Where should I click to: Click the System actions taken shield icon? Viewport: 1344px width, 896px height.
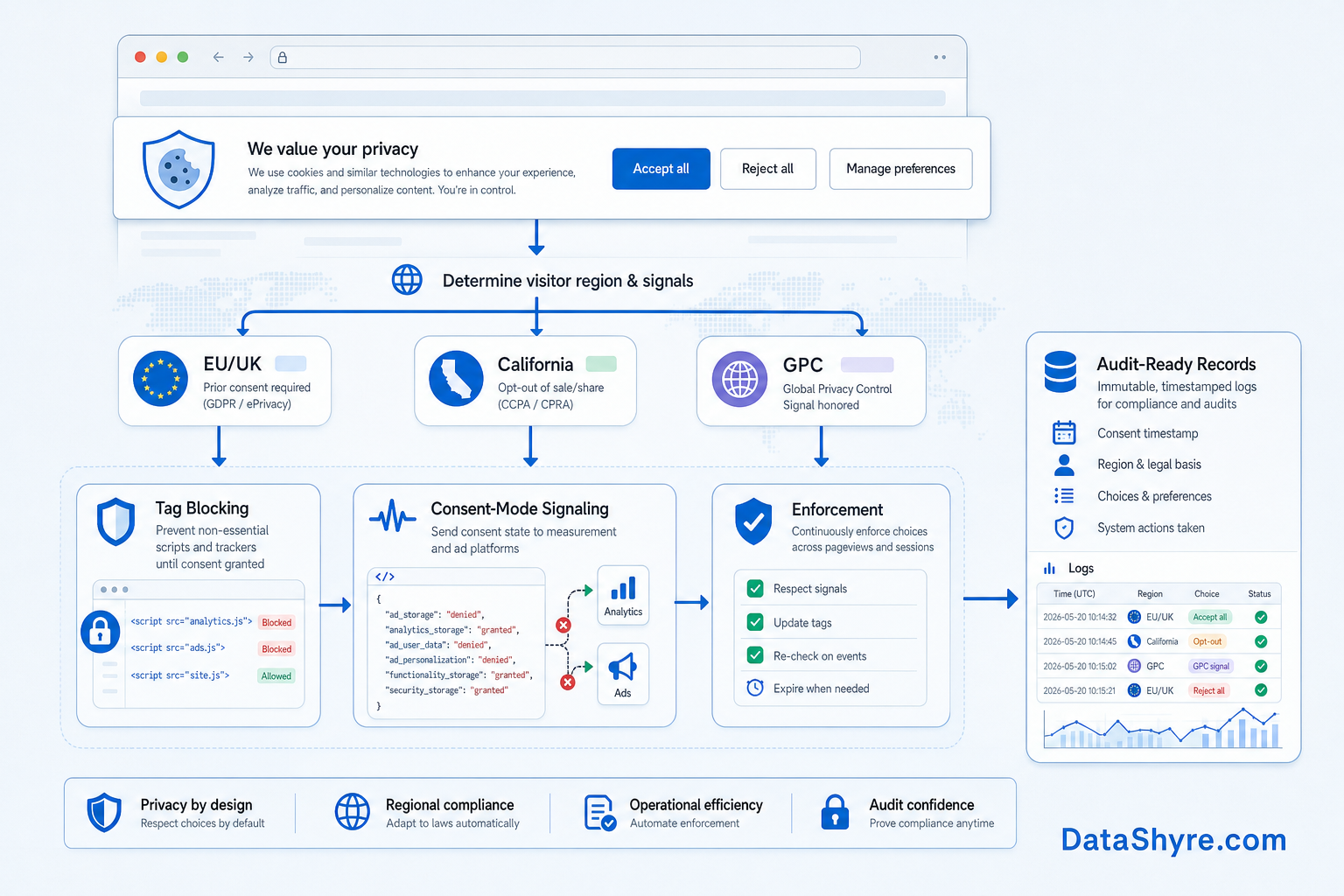1064,528
